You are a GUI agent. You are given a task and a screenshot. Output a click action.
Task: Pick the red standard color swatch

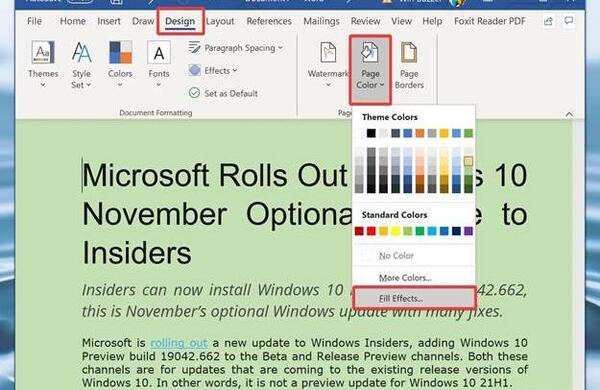coord(371,231)
